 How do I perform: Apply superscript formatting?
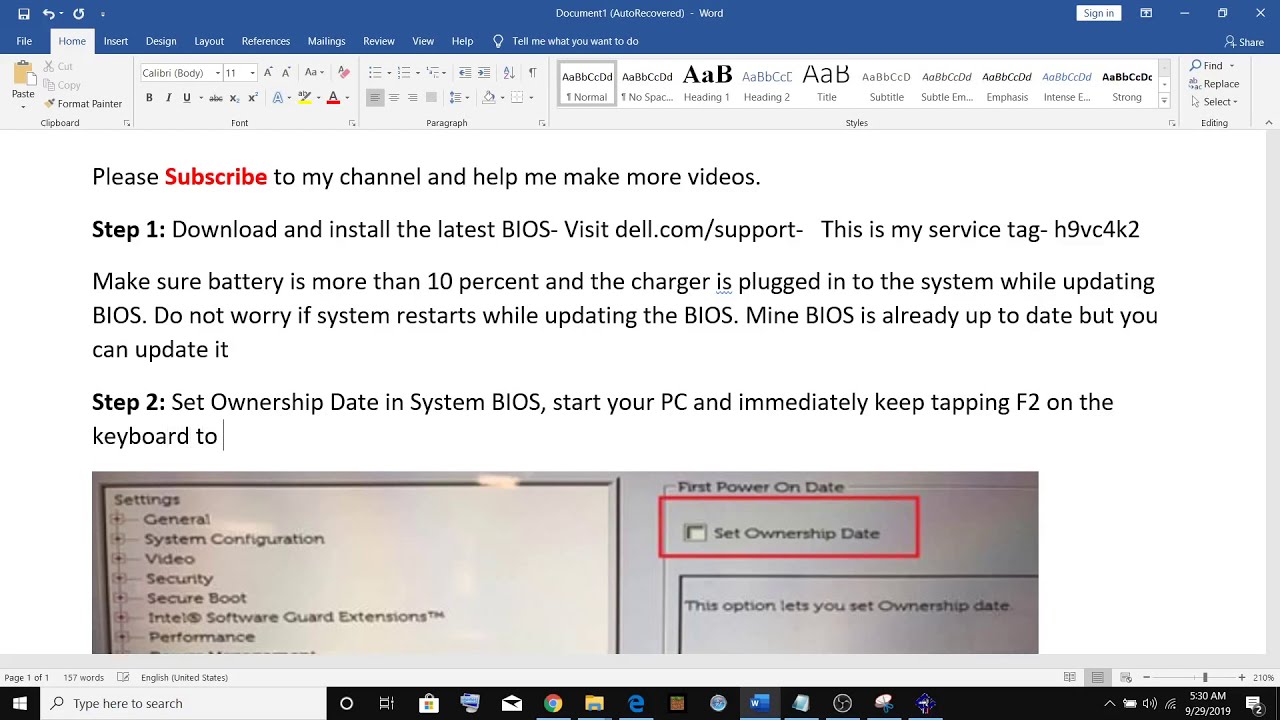tap(252, 98)
